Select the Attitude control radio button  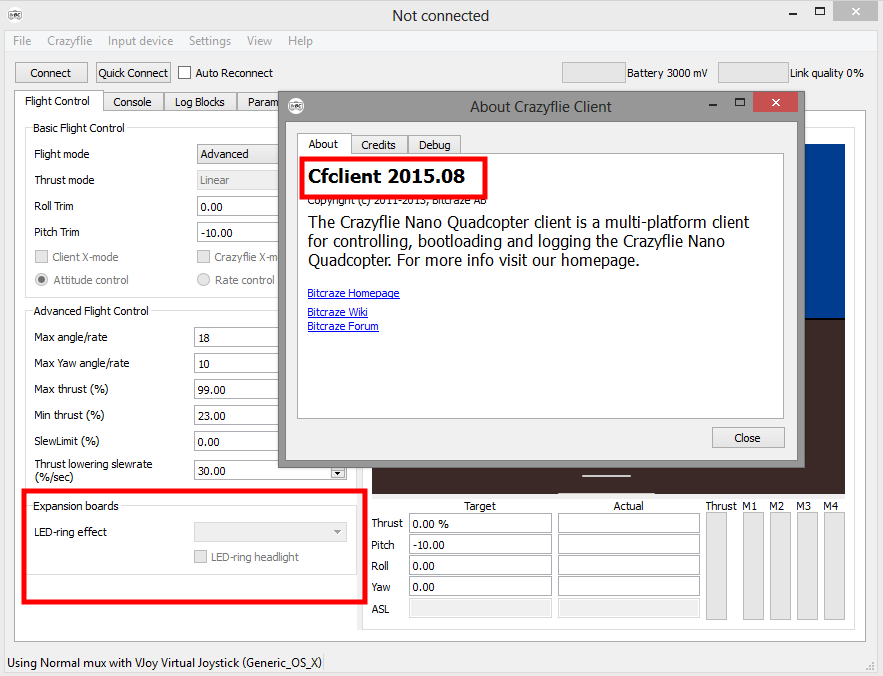(x=42, y=280)
